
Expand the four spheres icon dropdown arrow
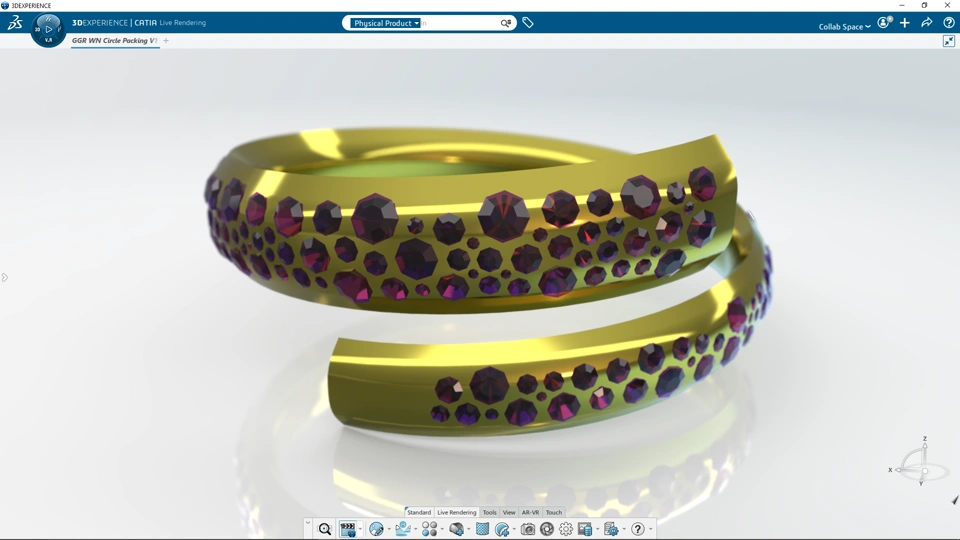click(x=442, y=529)
